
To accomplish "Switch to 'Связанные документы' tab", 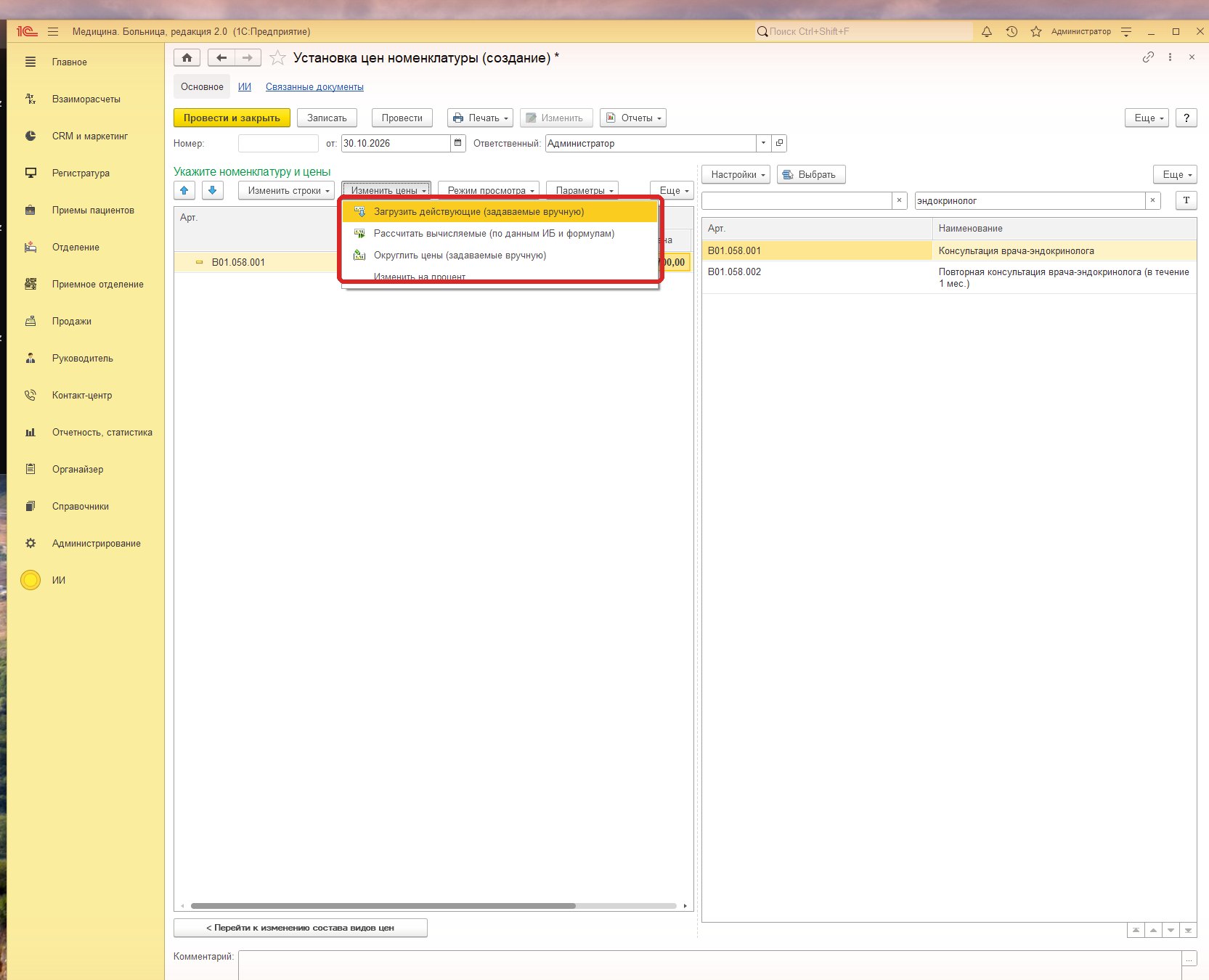I will 314,86.
